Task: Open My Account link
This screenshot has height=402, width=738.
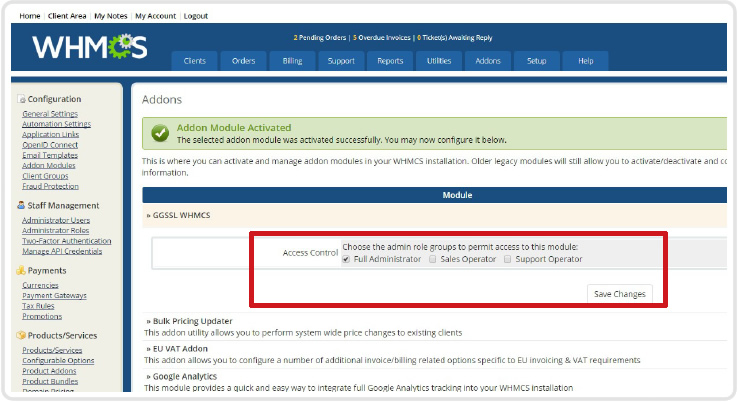Action: point(155,16)
